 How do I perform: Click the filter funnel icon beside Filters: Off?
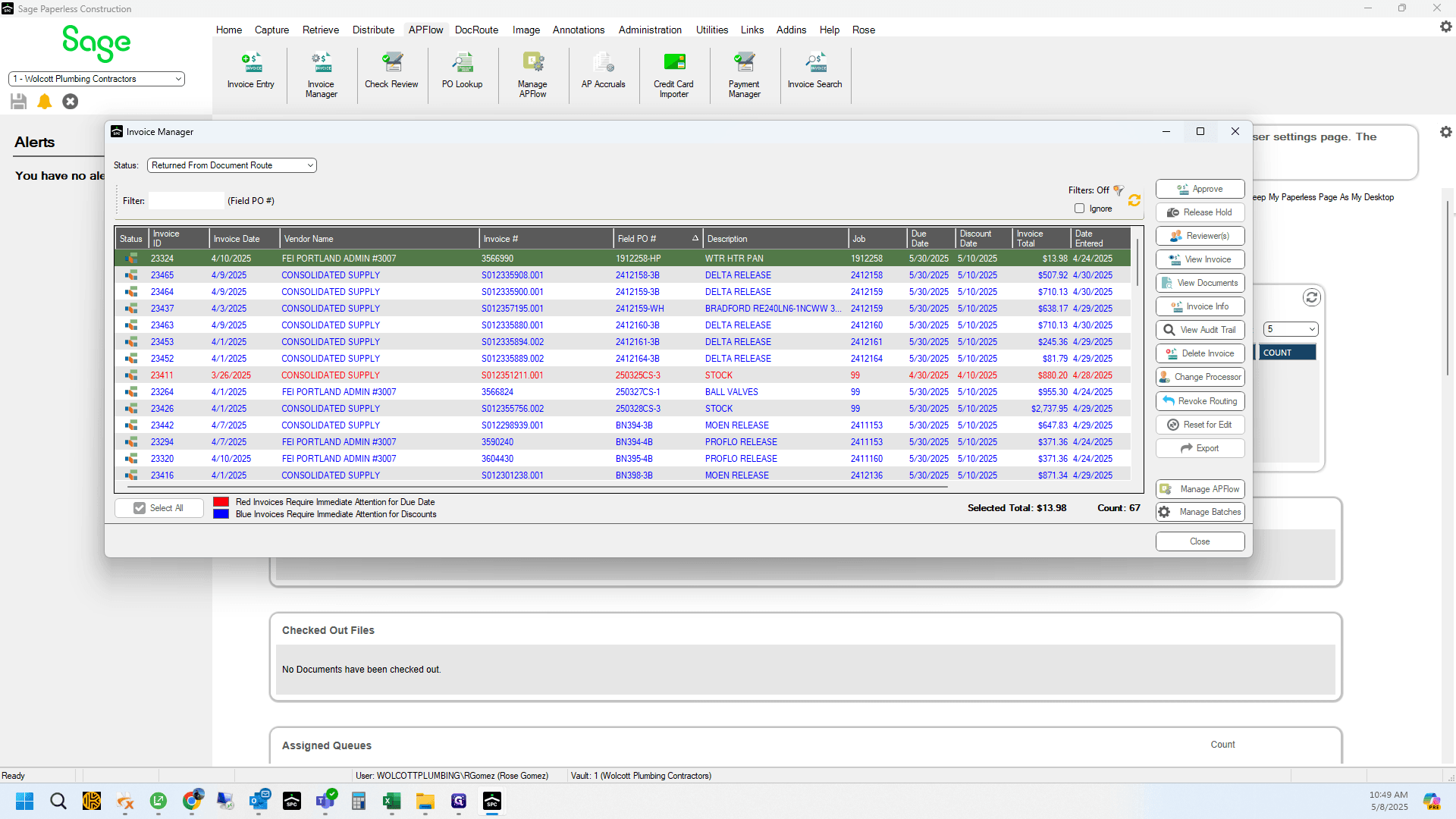(x=1119, y=190)
